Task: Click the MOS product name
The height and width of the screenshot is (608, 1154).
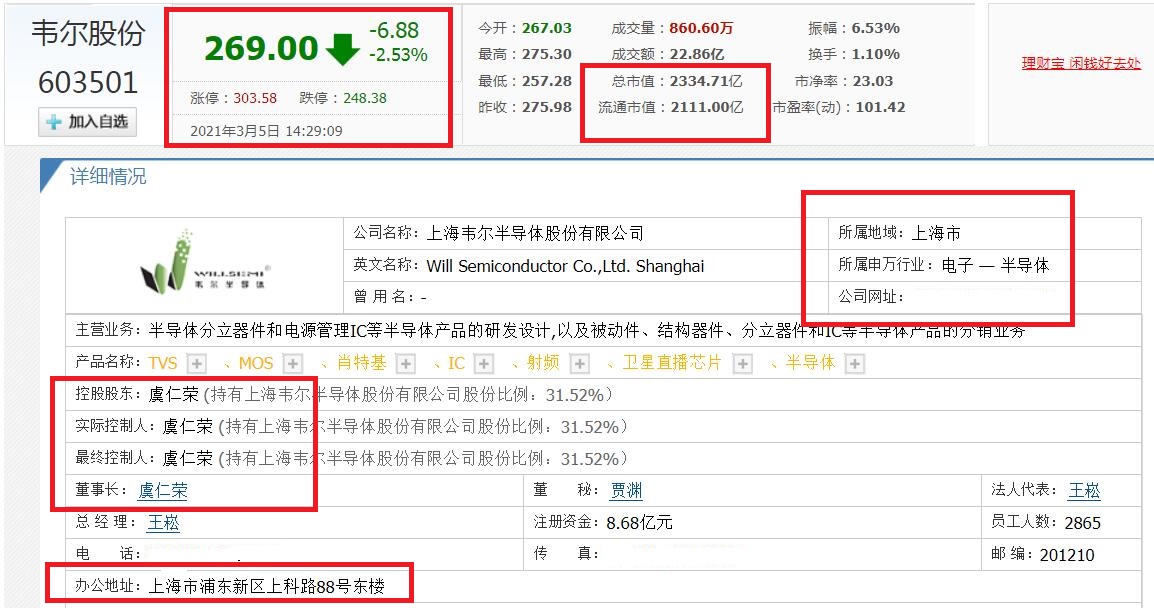Action: click(x=256, y=363)
